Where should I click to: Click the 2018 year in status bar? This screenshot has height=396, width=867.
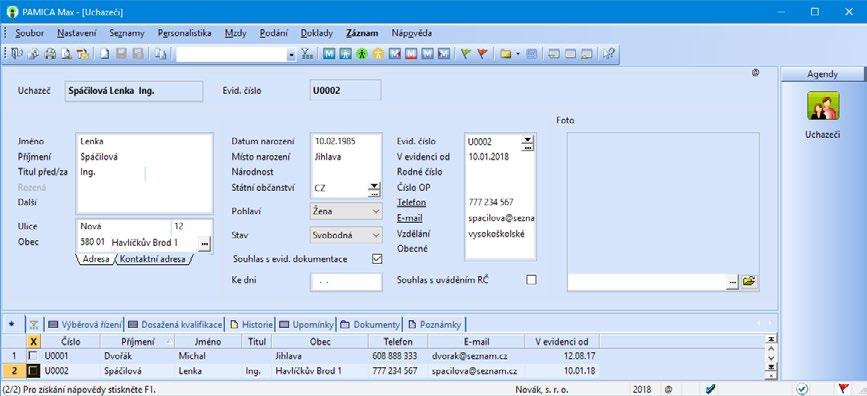click(642, 389)
